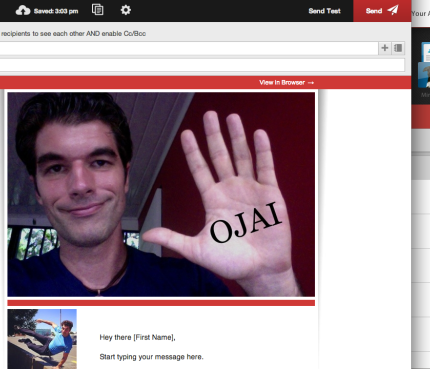Select the small kick pose thumbnail
The height and width of the screenshot is (369, 430).
(x=42, y=339)
